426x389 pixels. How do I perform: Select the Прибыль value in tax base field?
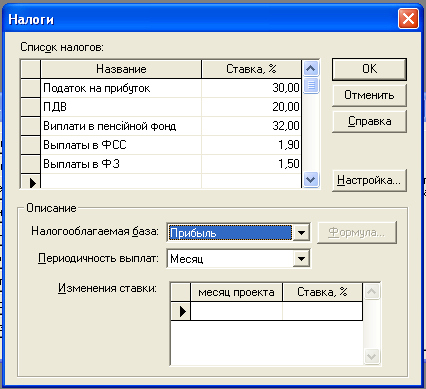(230, 232)
